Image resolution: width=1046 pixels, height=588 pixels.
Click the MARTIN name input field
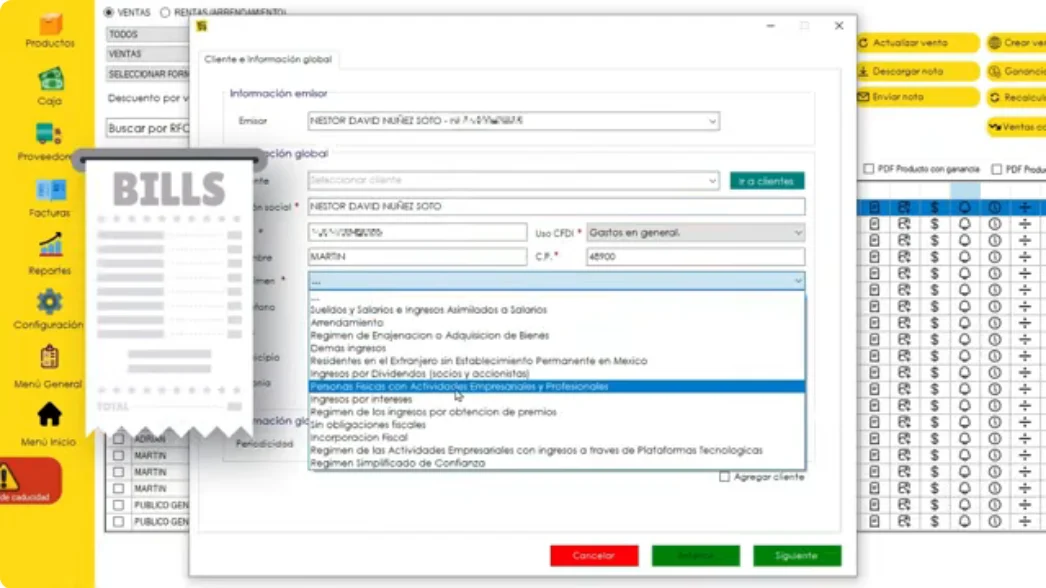(x=417, y=256)
